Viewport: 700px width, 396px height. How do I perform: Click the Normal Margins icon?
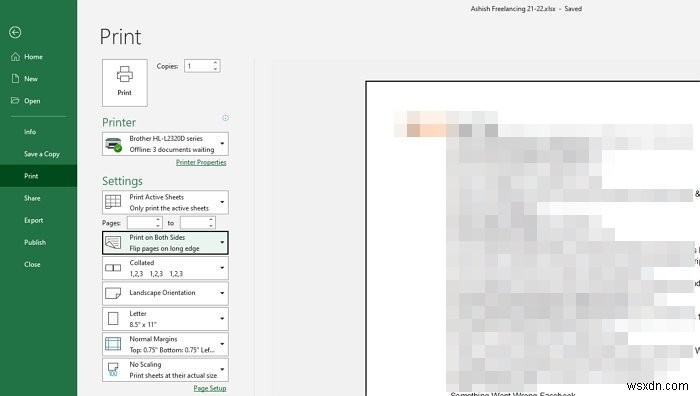point(112,344)
